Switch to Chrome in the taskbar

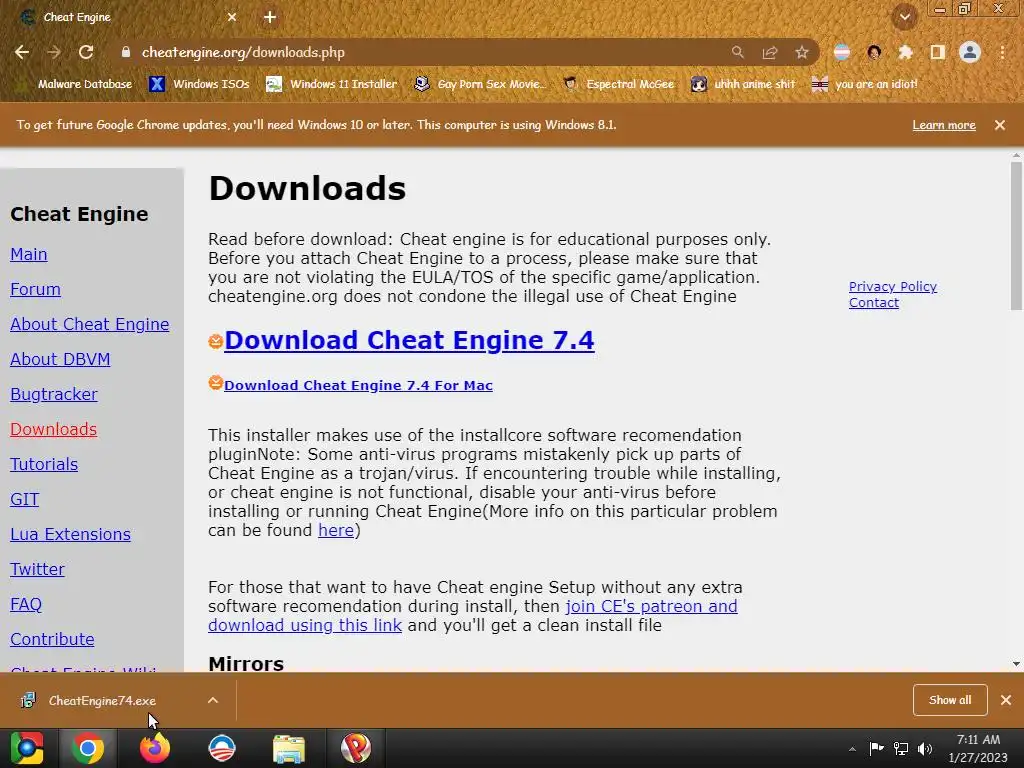click(x=88, y=748)
